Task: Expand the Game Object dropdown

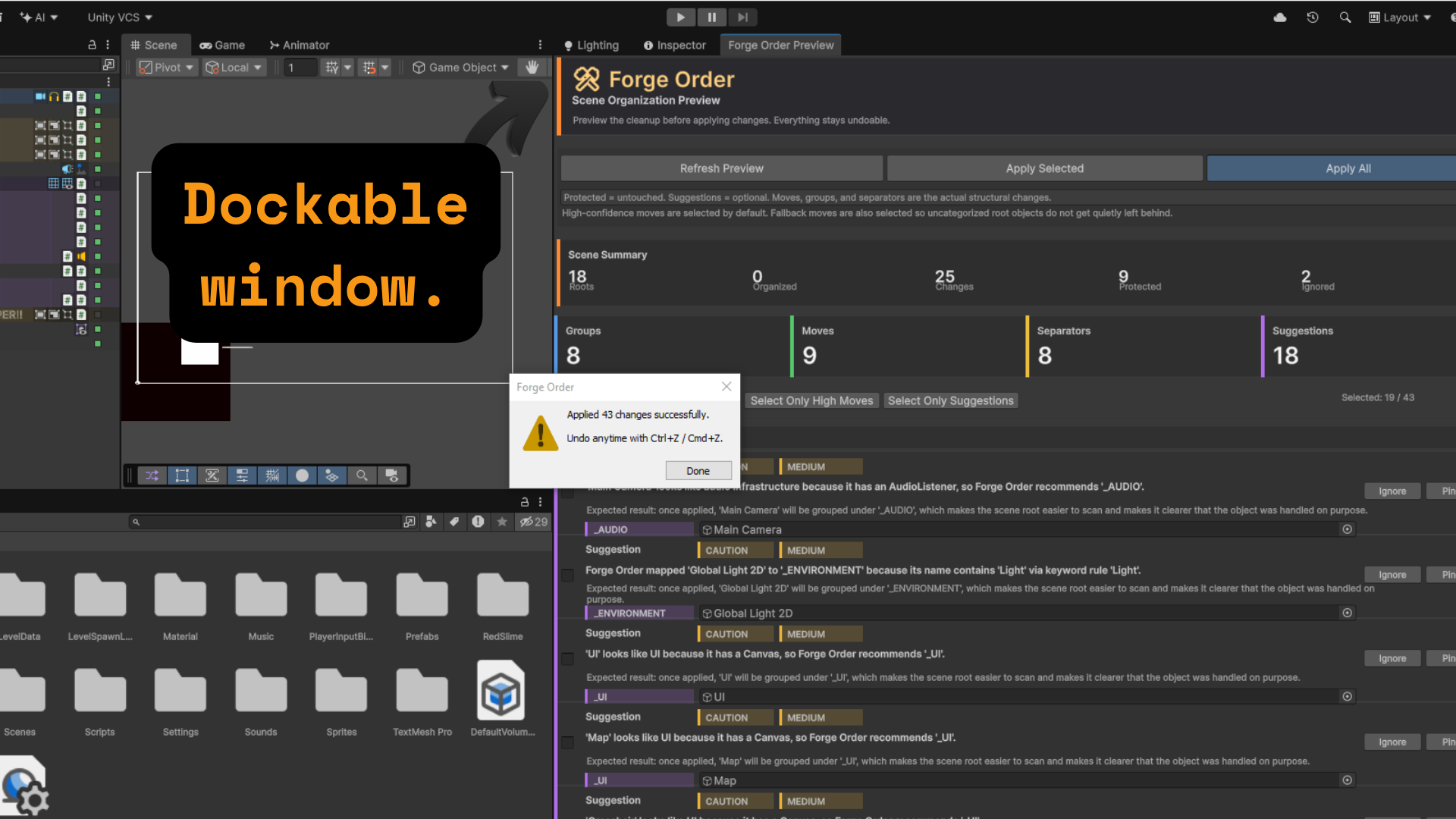Action: point(460,67)
